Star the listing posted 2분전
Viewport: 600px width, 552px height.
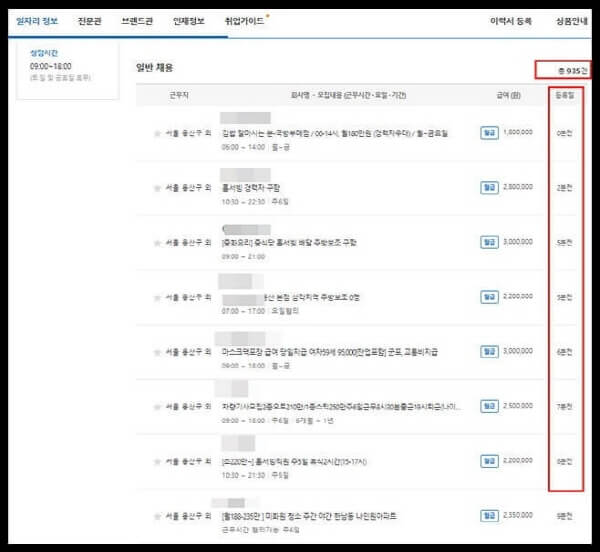pyautogui.click(x=157, y=188)
